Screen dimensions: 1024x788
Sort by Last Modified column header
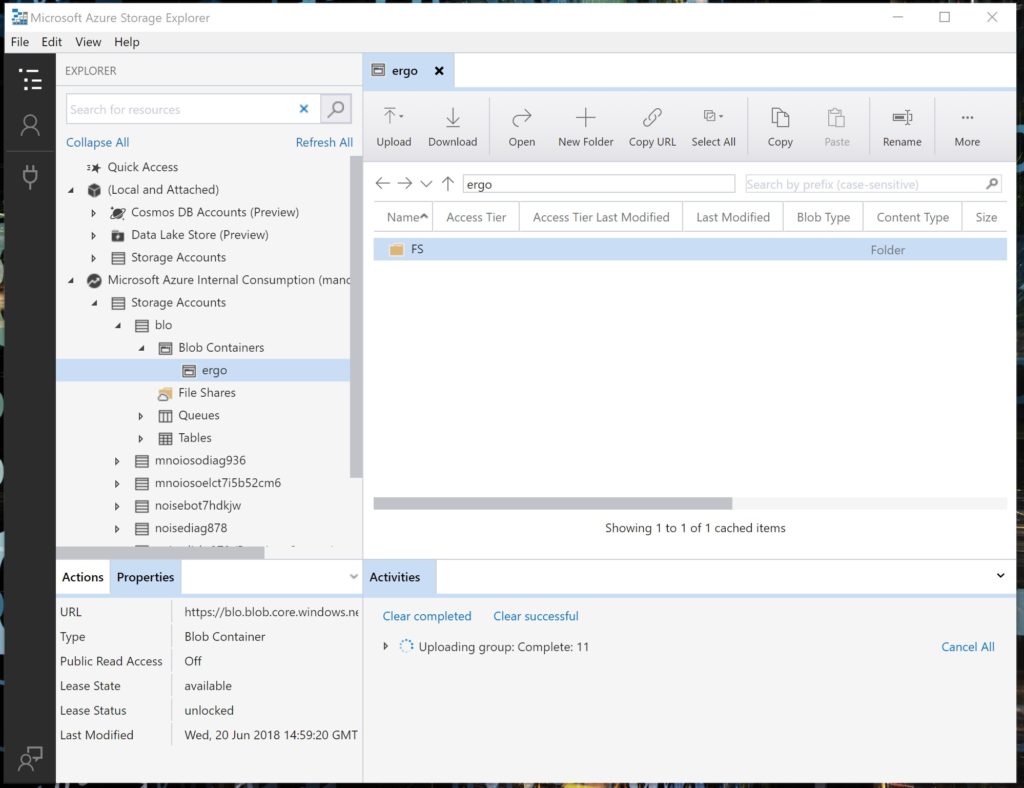[x=733, y=217]
